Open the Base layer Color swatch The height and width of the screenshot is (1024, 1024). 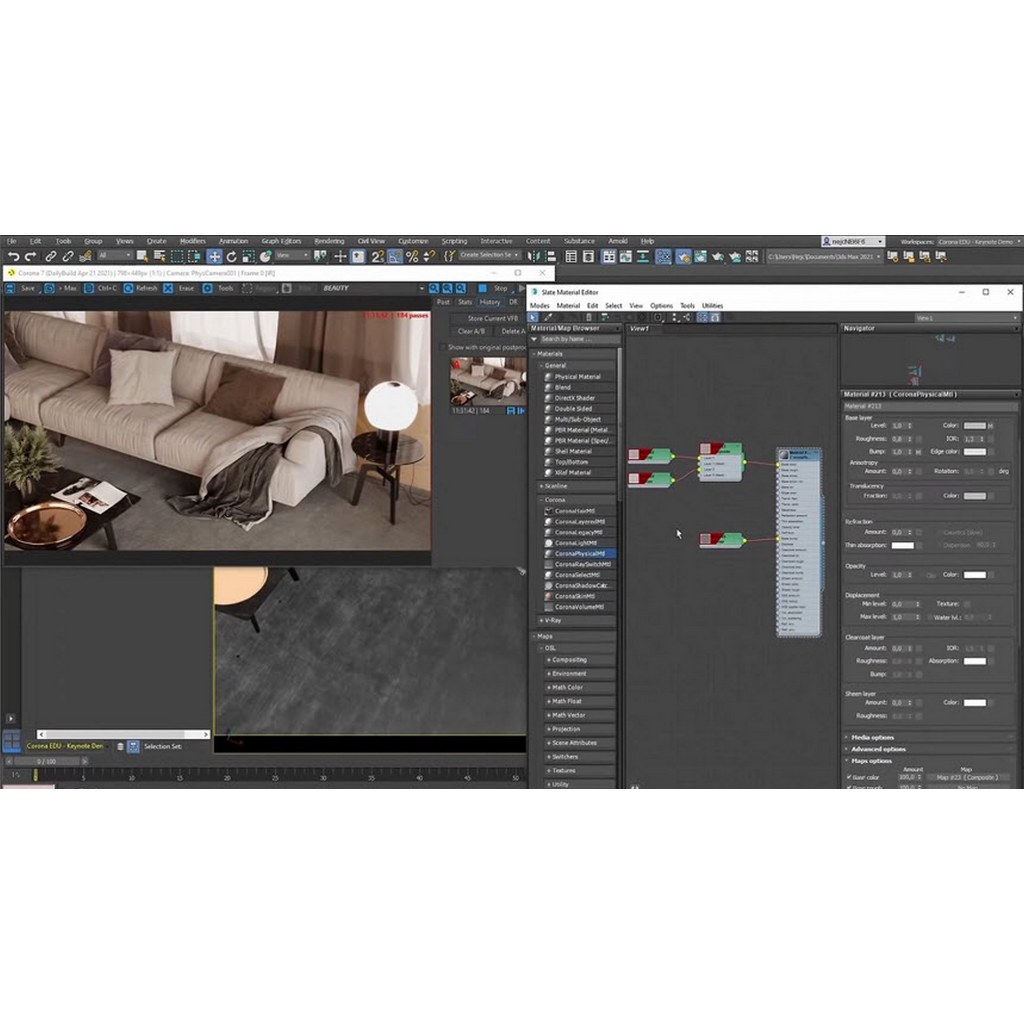pyautogui.click(x=973, y=426)
